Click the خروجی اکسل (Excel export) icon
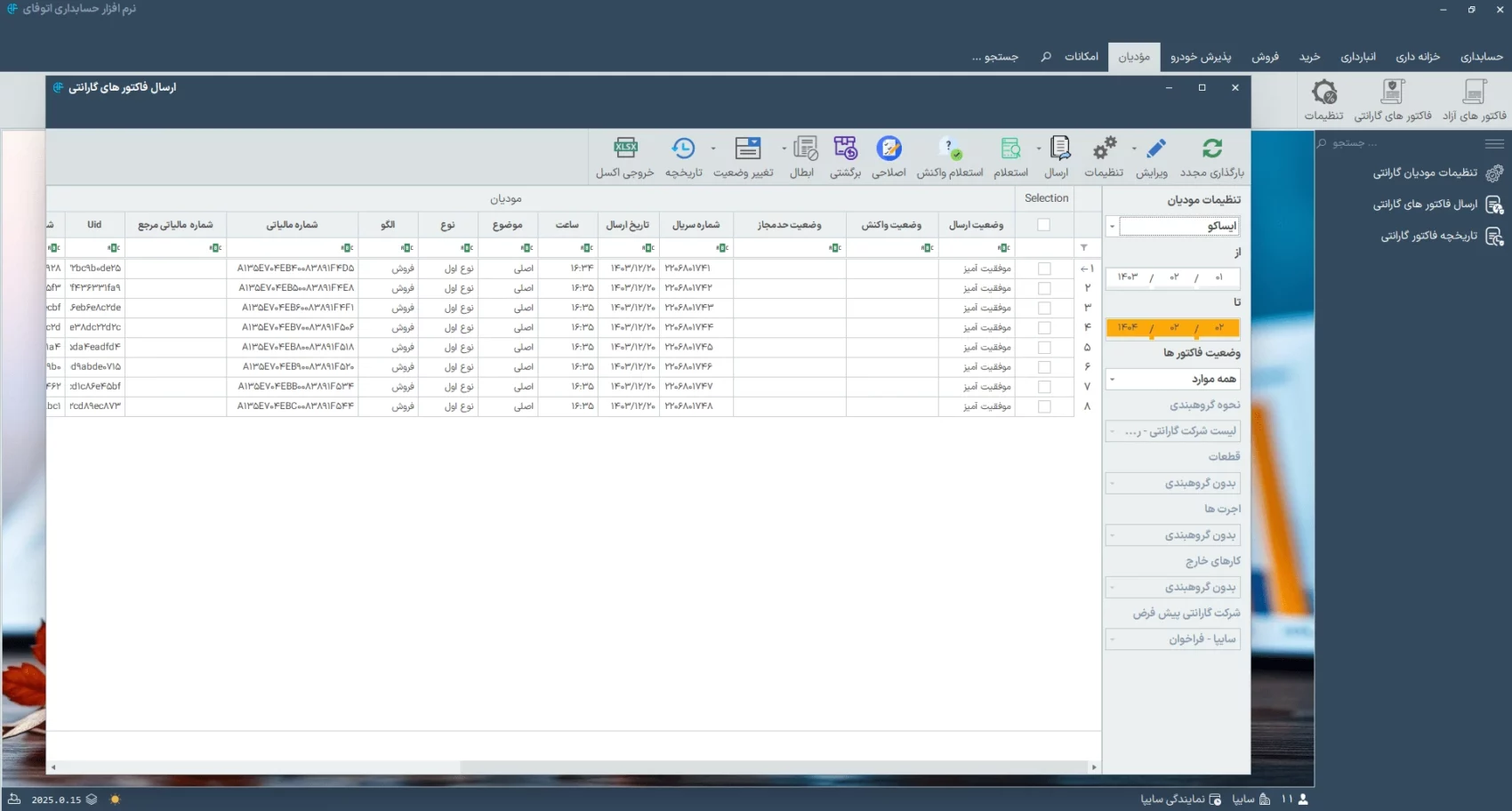The width and height of the screenshot is (1512, 811). click(x=625, y=149)
